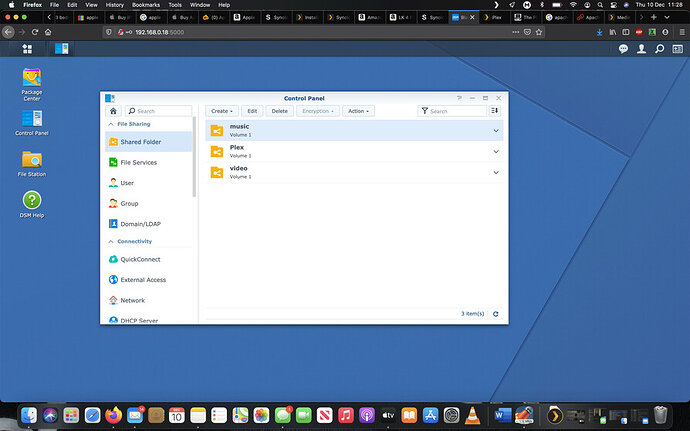Screen dimensions: 690x431
Task: Select Shared Folder in sidebar
Action: (149, 142)
